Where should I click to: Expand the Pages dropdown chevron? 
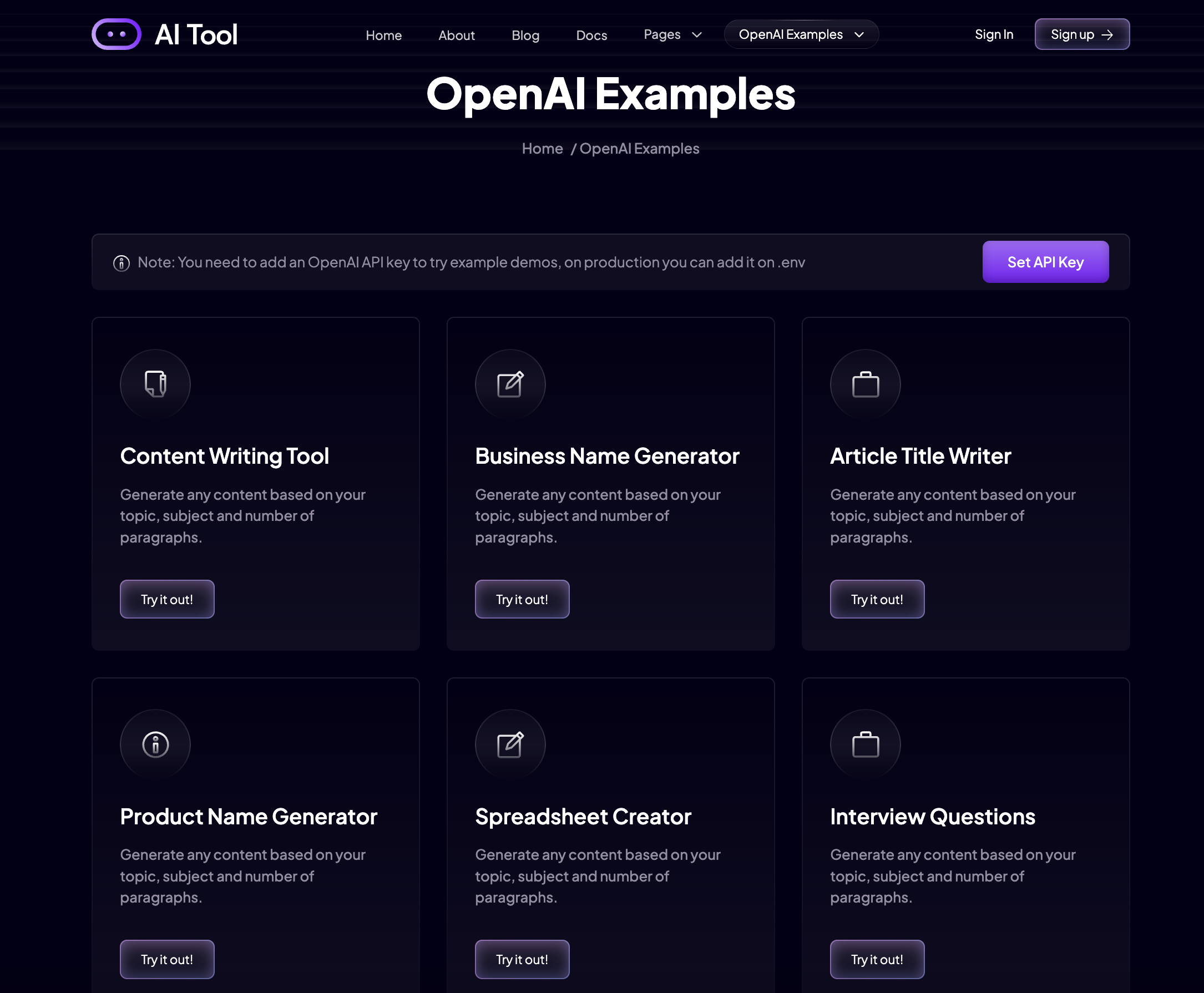click(x=697, y=35)
